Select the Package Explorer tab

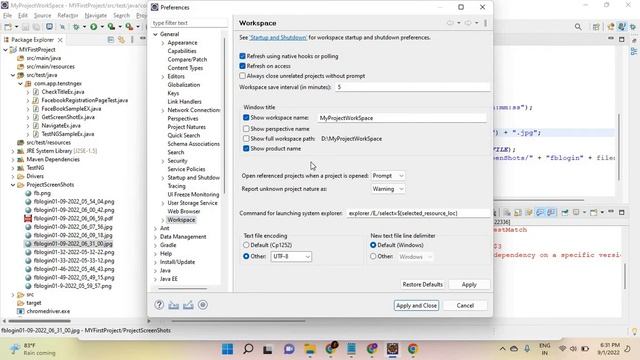point(32,40)
